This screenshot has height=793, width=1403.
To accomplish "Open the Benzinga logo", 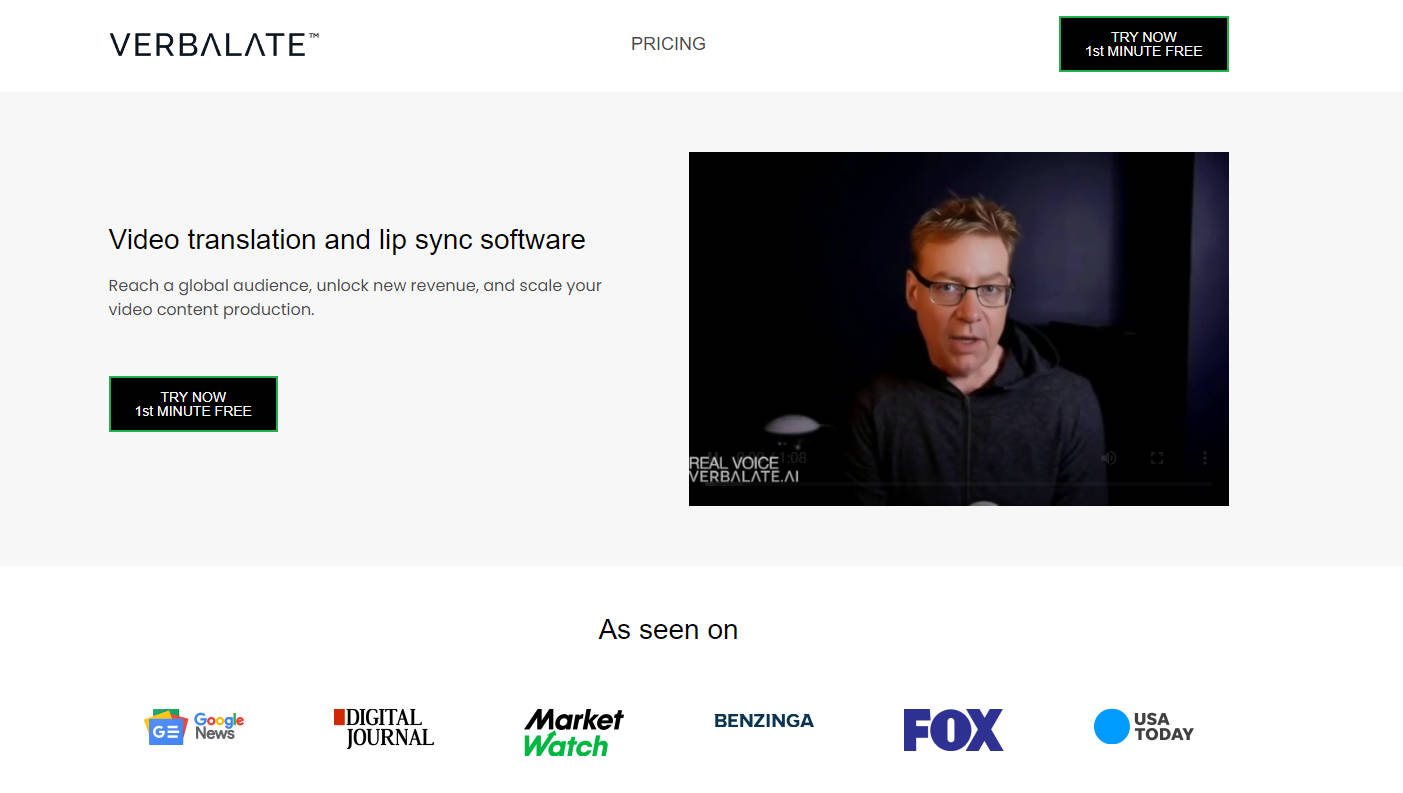I will (764, 720).
